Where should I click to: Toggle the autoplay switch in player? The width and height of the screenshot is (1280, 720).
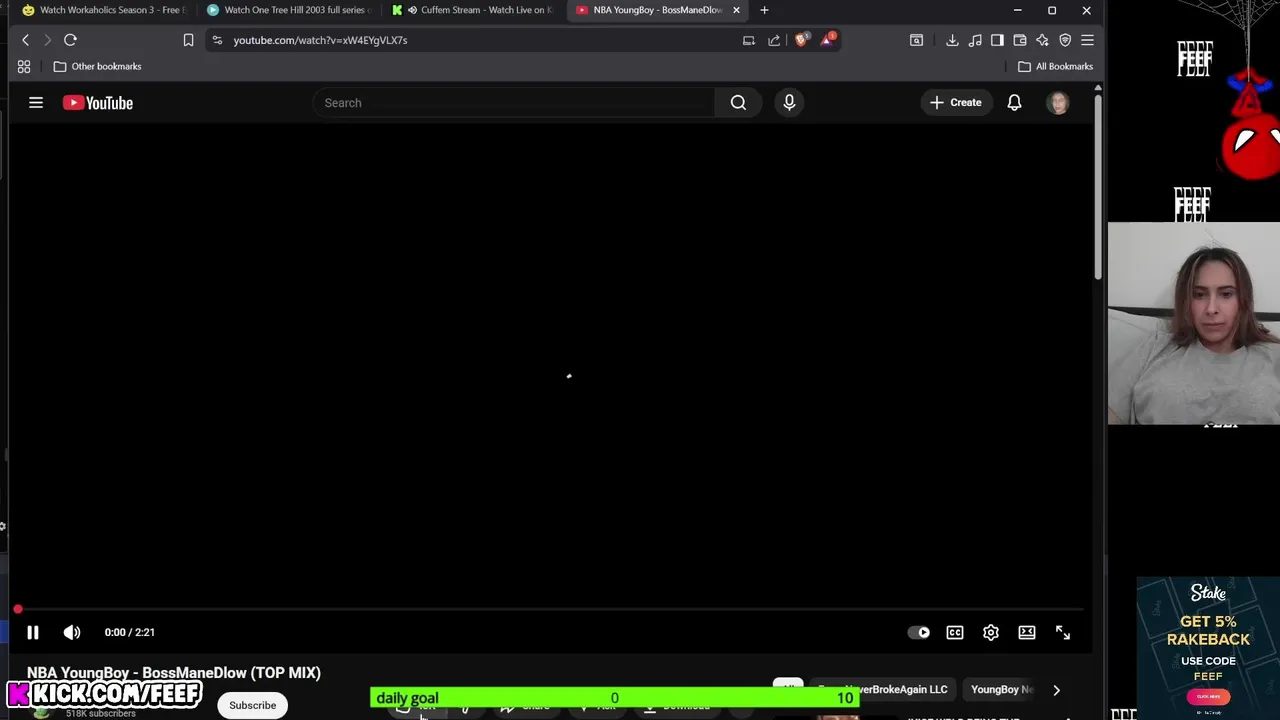pos(918,632)
